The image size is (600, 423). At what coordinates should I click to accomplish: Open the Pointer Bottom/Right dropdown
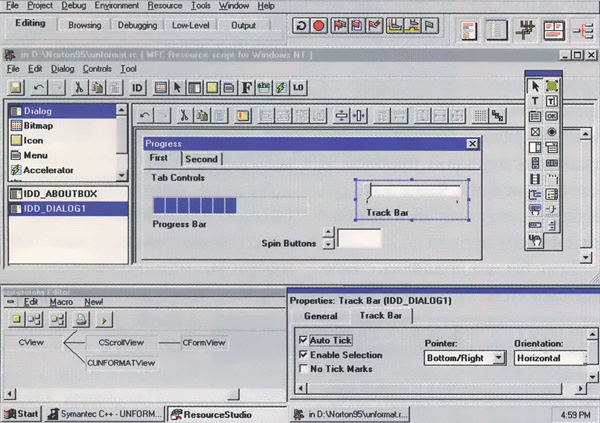click(x=499, y=358)
